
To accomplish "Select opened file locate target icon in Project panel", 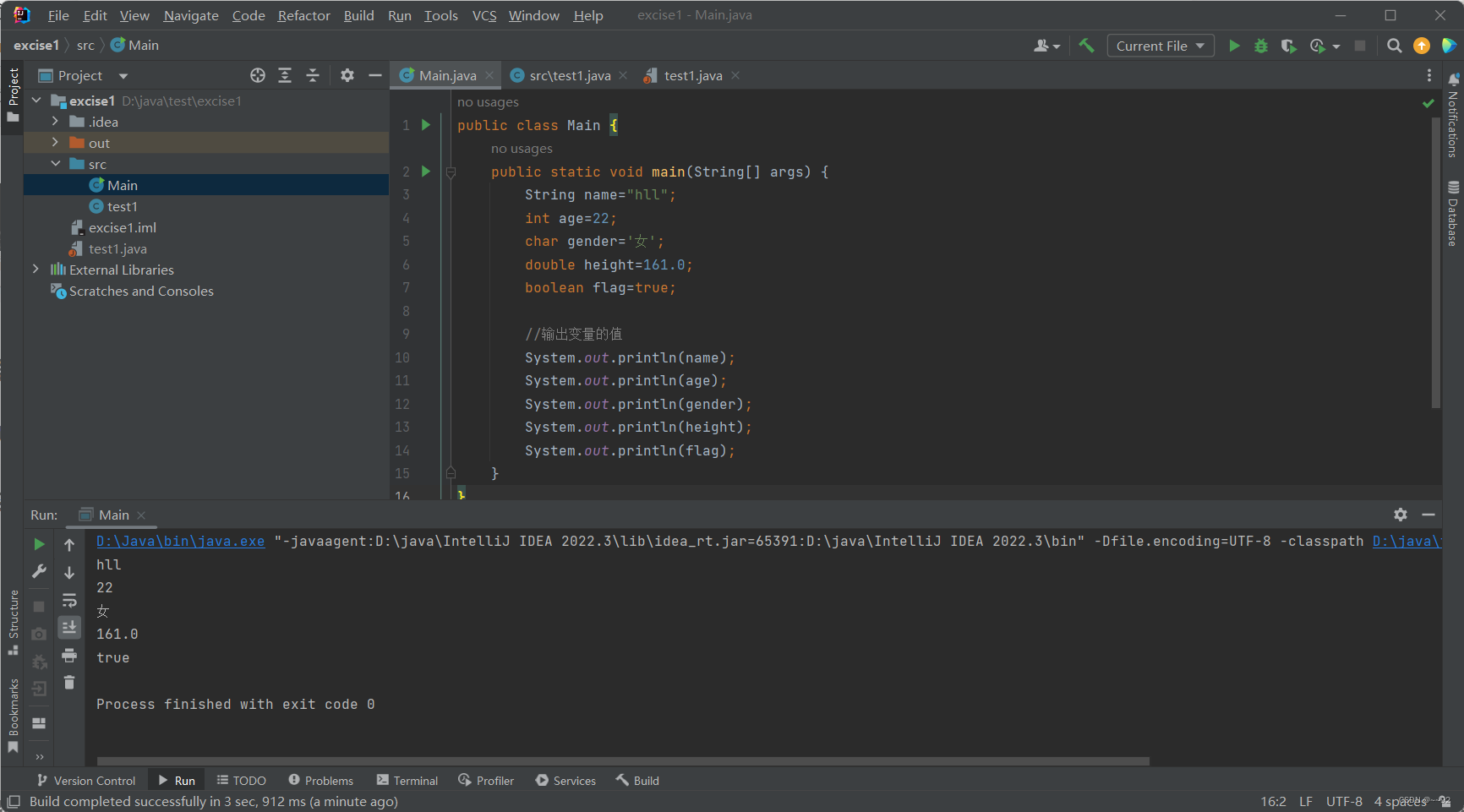I will tap(258, 75).
